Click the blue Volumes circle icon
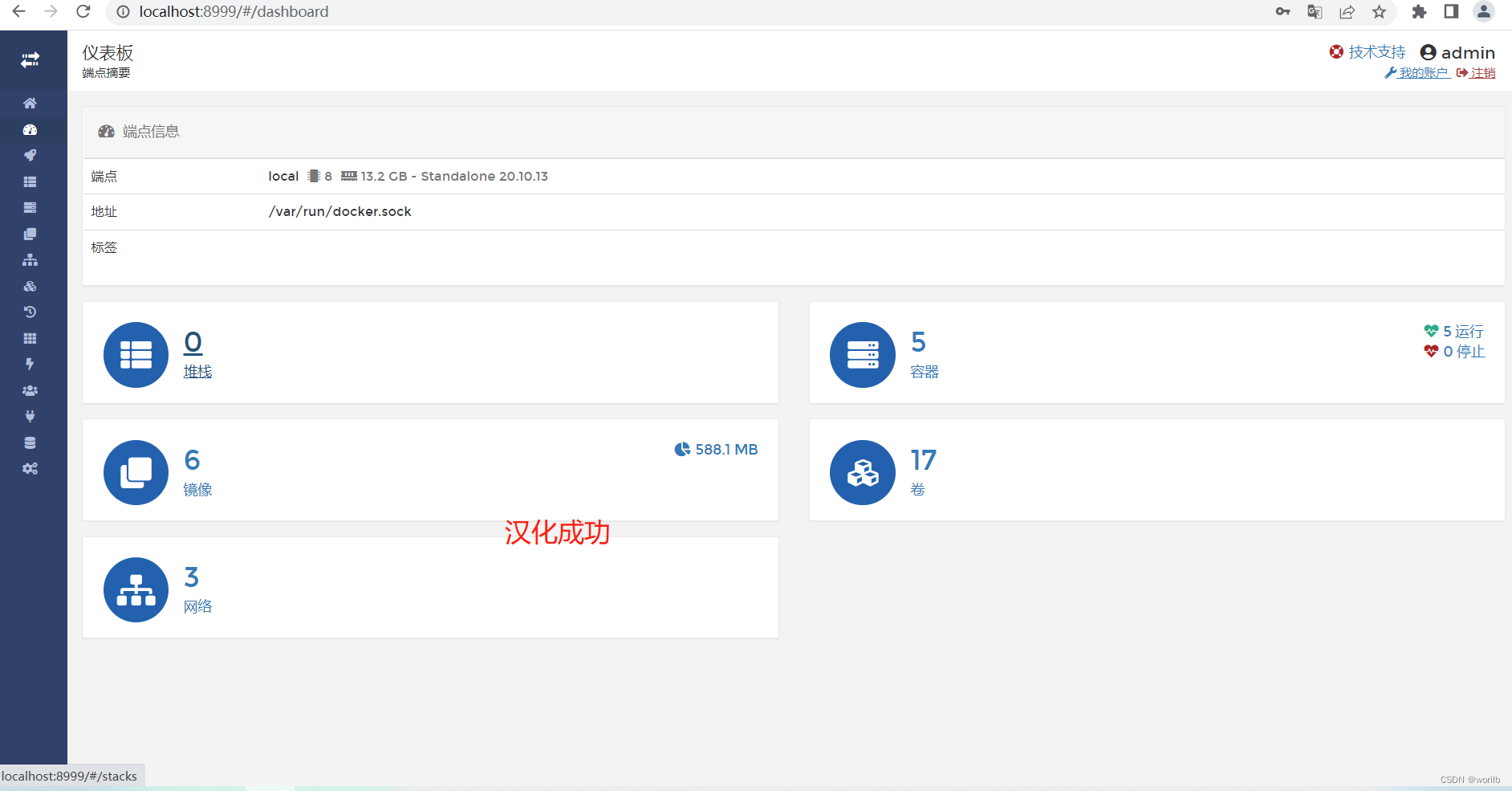This screenshot has height=791, width=1512. coord(863,472)
